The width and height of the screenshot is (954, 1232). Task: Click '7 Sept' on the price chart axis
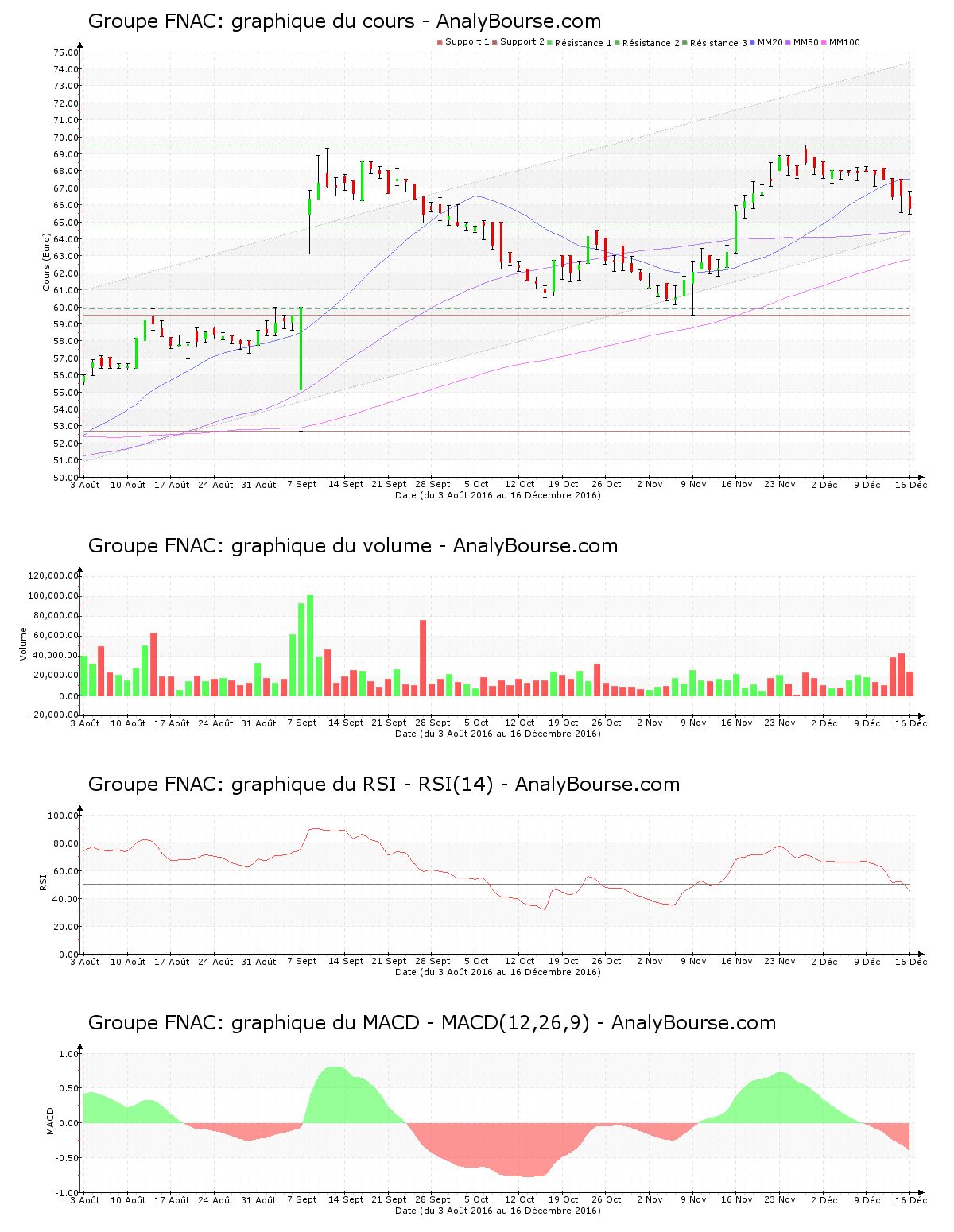[x=302, y=484]
